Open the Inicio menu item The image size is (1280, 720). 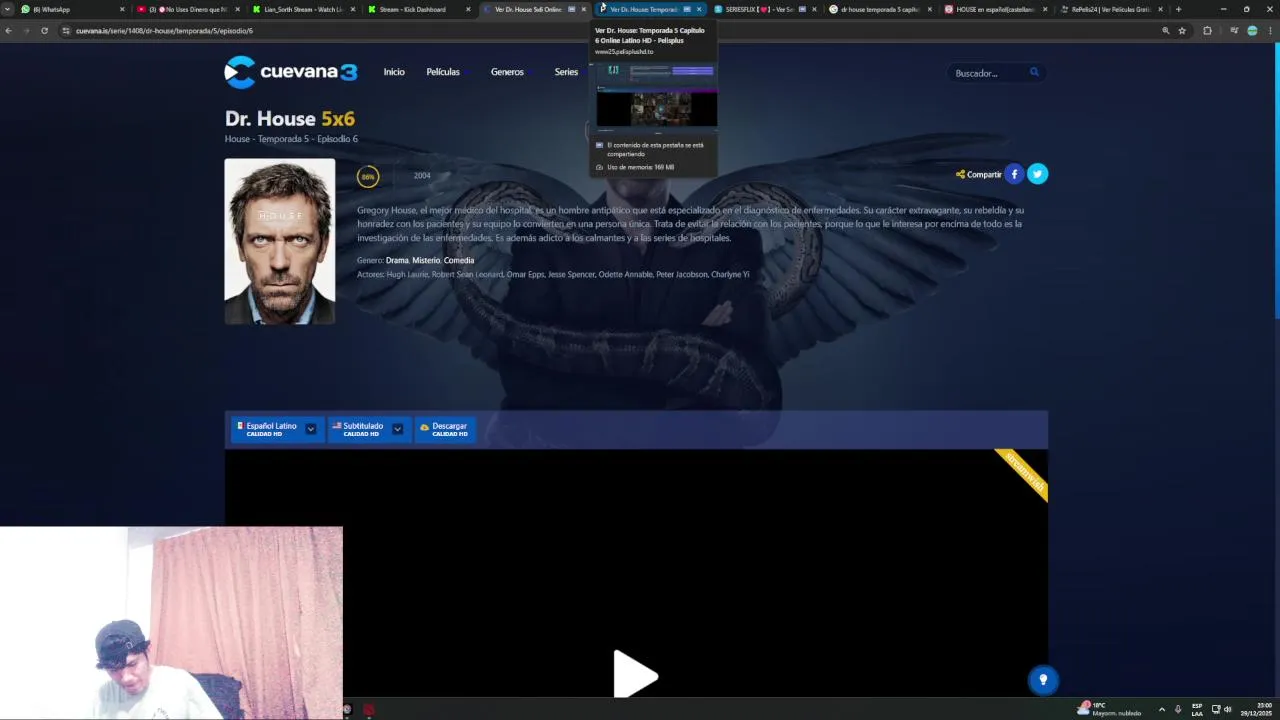tap(394, 72)
